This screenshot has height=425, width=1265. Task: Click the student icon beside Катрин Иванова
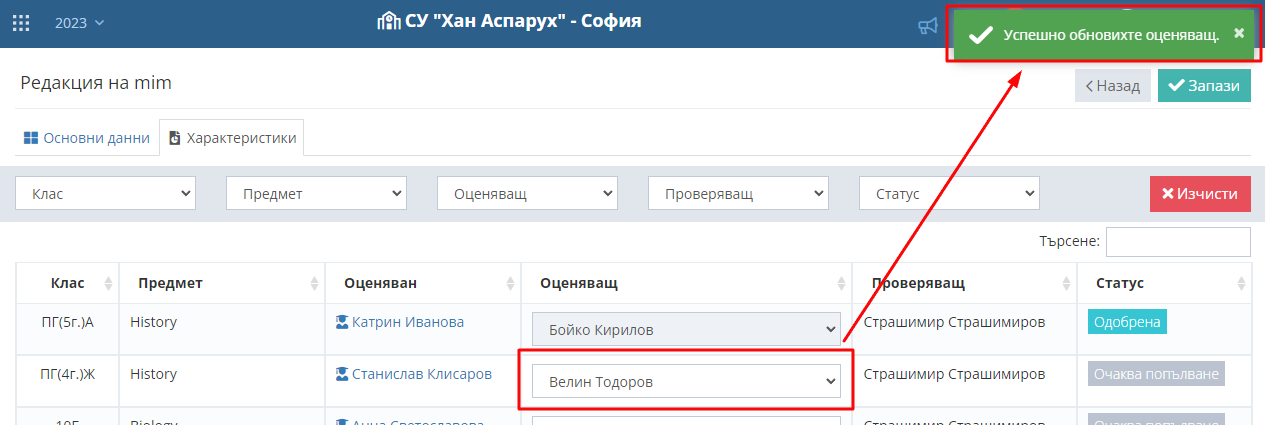click(x=342, y=322)
